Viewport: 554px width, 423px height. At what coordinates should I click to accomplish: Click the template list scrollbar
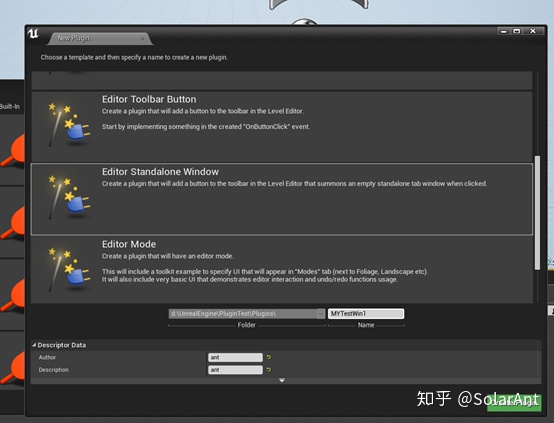(x=537, y=212)
